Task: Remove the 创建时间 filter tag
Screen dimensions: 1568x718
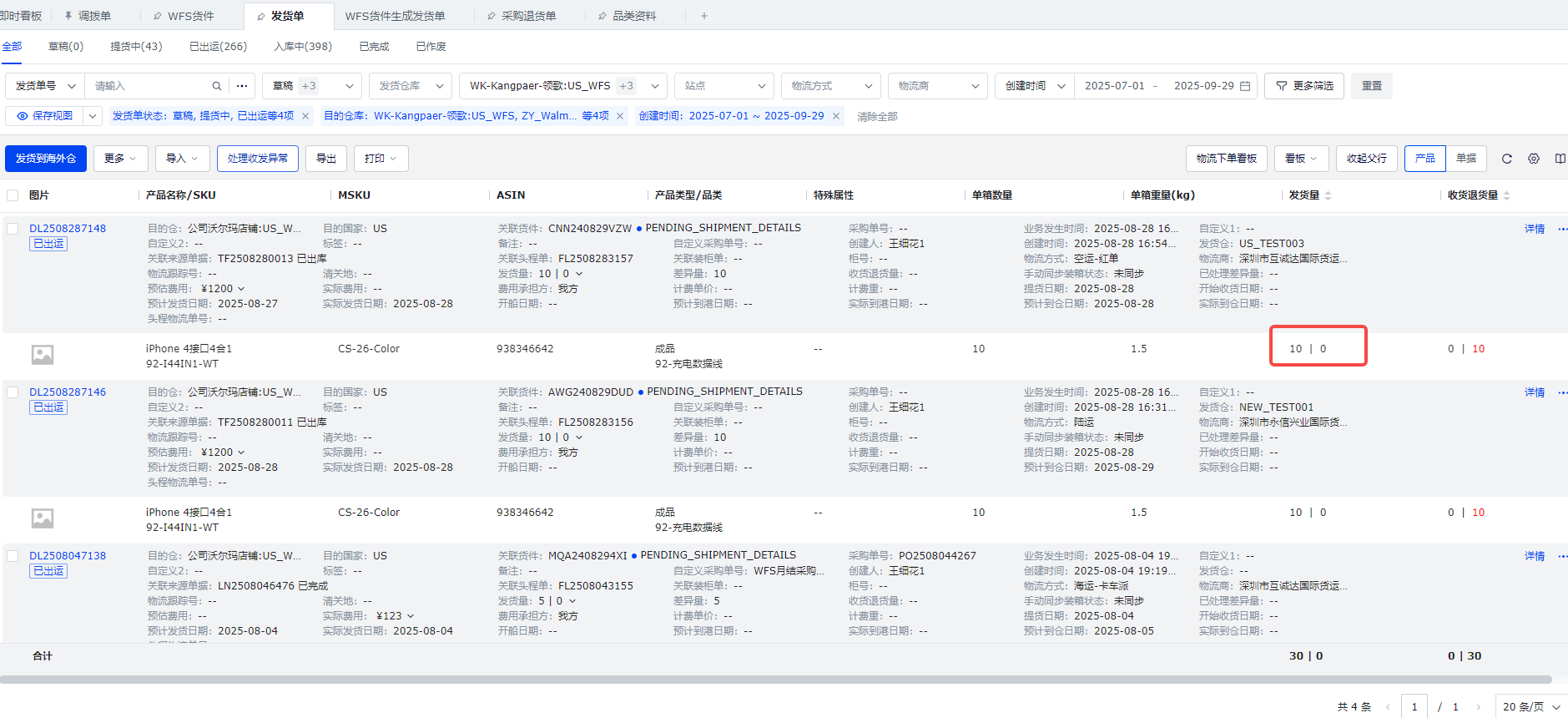Action: pyautogui.click(x=835, y=116)
